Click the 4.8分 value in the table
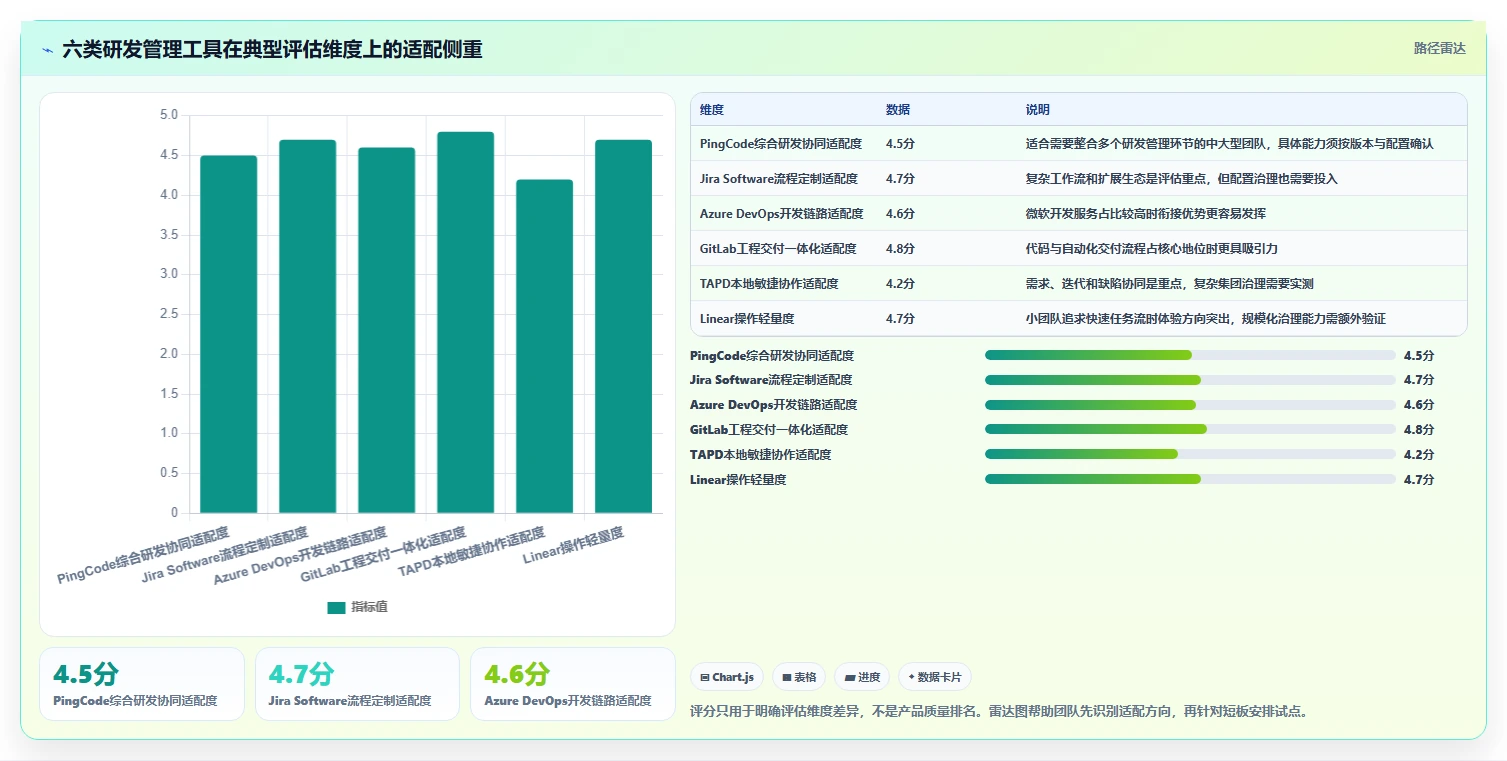 [900, 249]
